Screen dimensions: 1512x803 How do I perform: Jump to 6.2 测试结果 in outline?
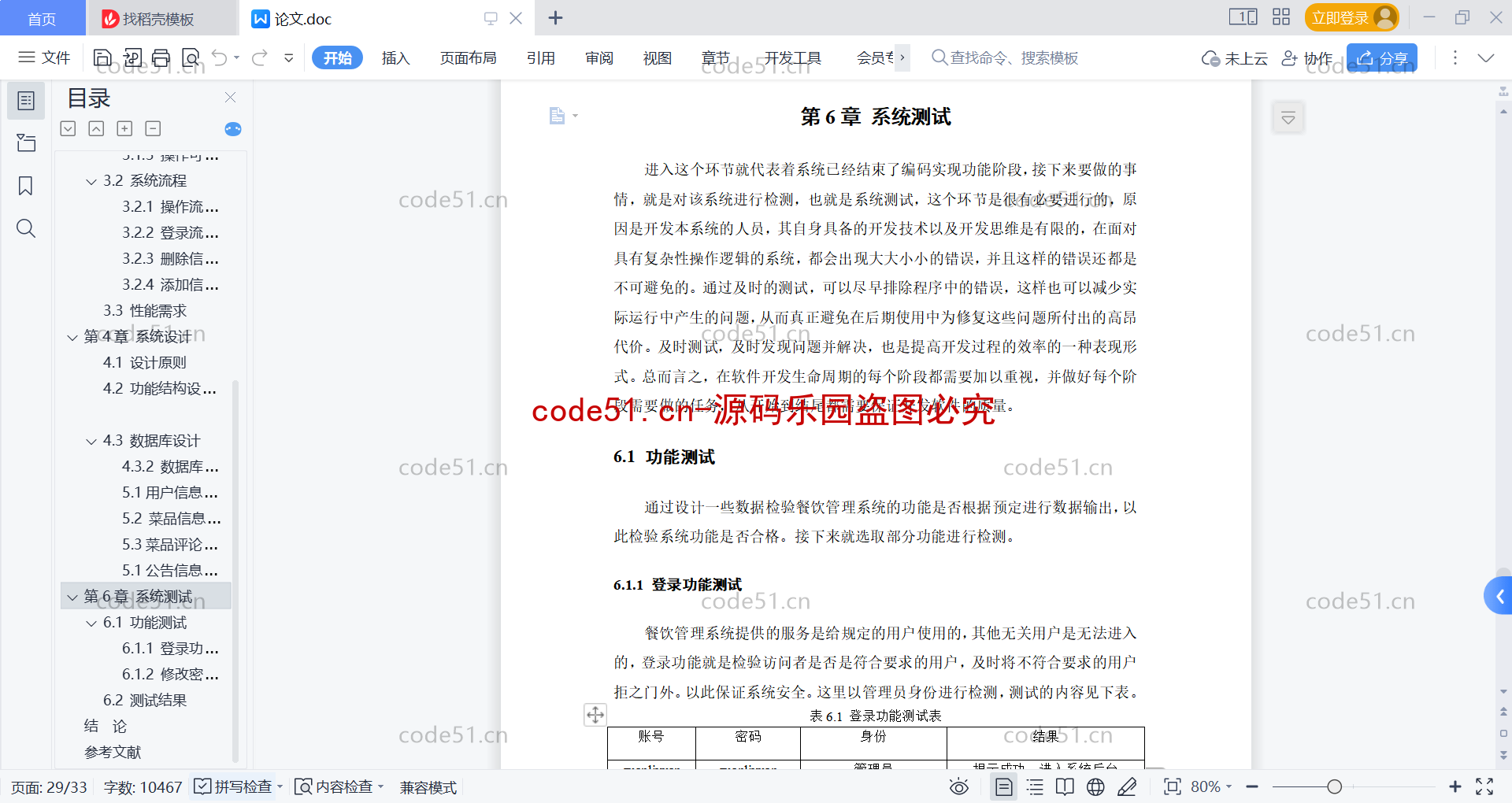coord(145,701)
